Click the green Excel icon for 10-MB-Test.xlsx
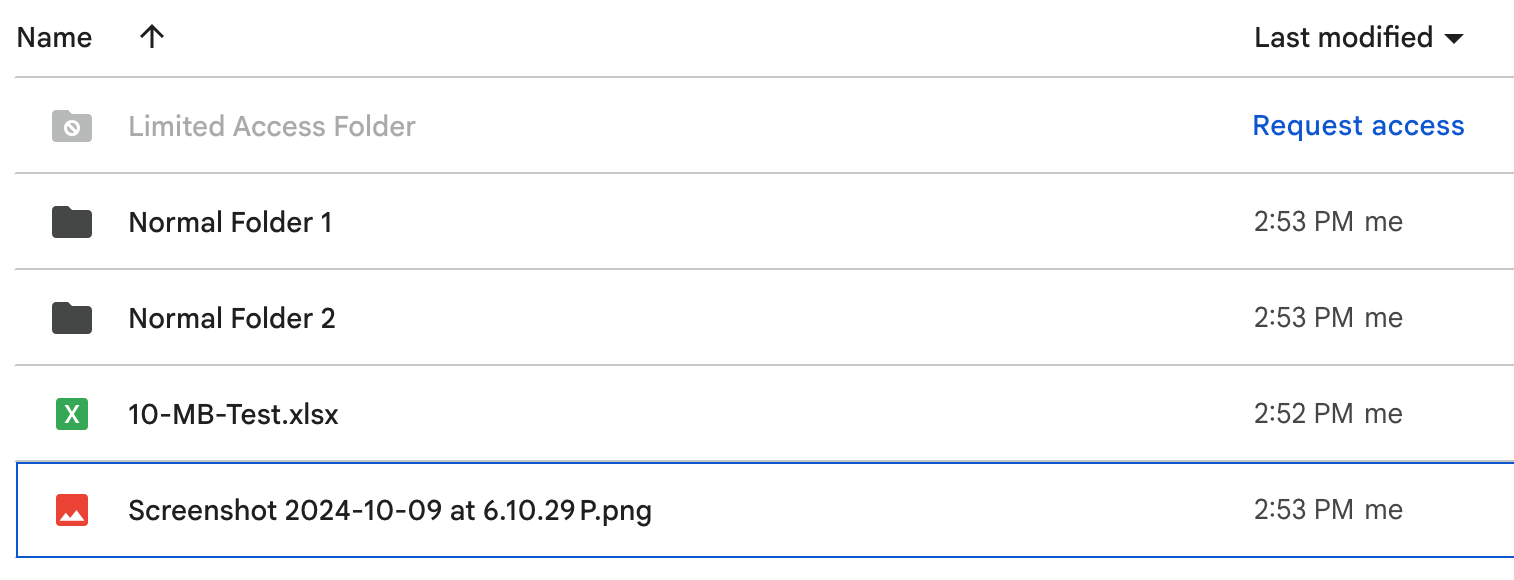The image size is (1514, 580). click(70, 413)
